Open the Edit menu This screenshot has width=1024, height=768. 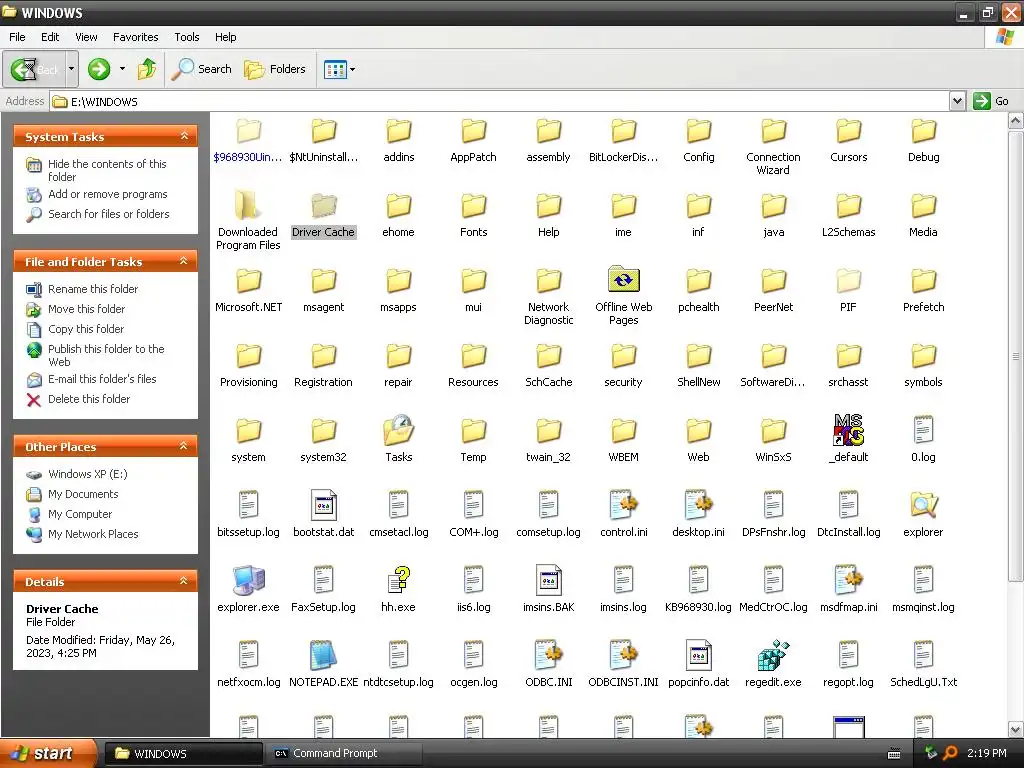tap(50, 37)
